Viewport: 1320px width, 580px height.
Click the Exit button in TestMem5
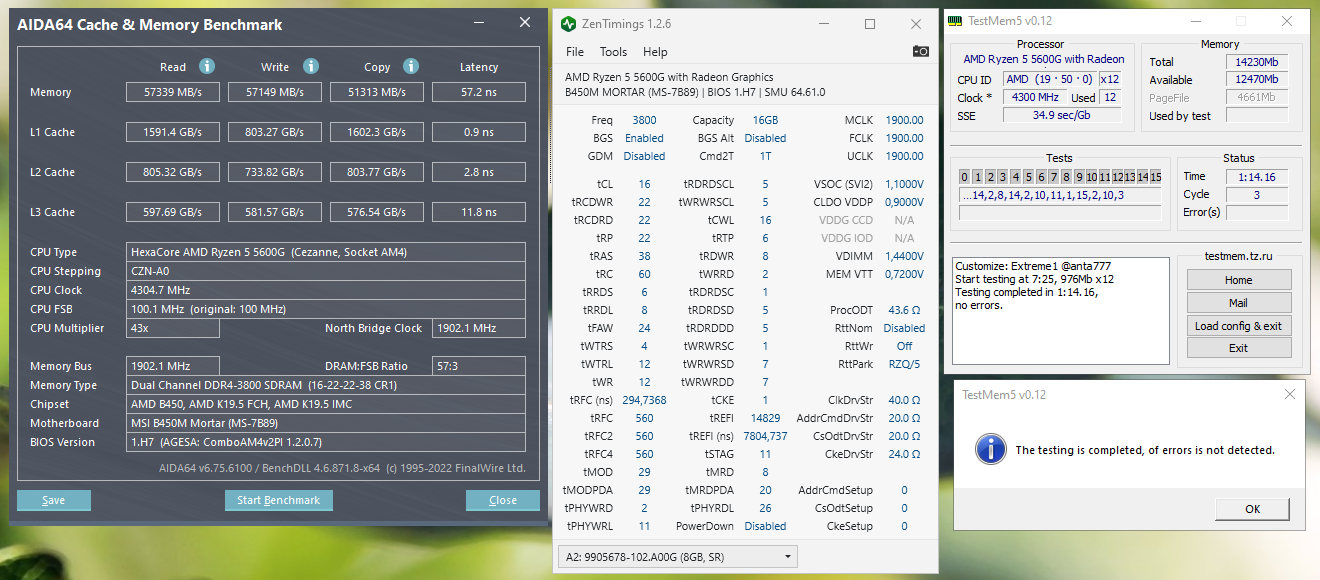(1239, 348)
